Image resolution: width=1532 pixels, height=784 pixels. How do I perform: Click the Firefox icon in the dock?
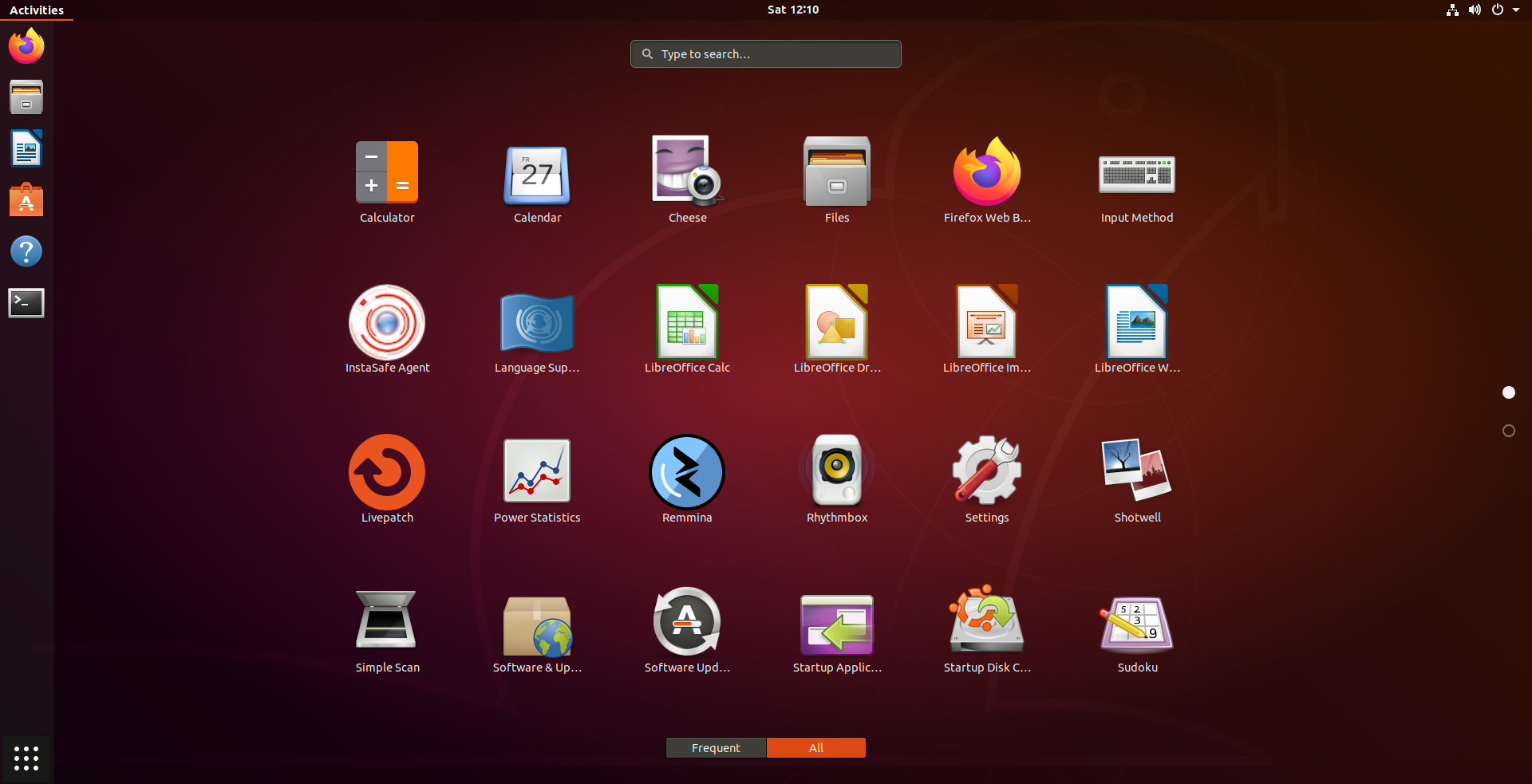(26, 45)
